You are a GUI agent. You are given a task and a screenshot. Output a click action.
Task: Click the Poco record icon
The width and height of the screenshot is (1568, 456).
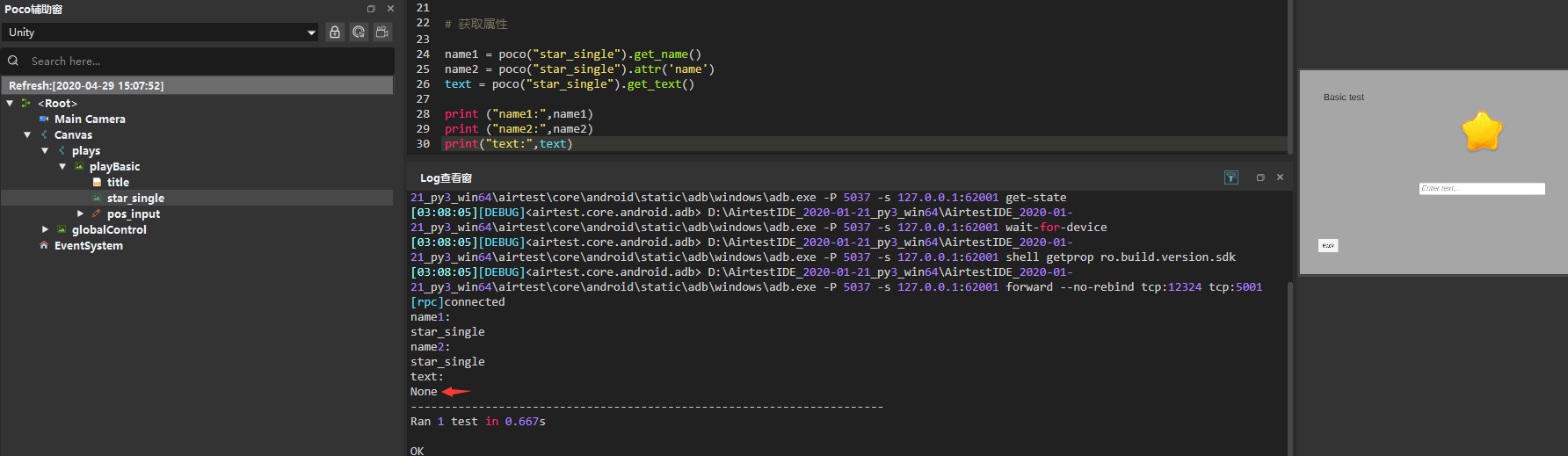tap(382, 33)
